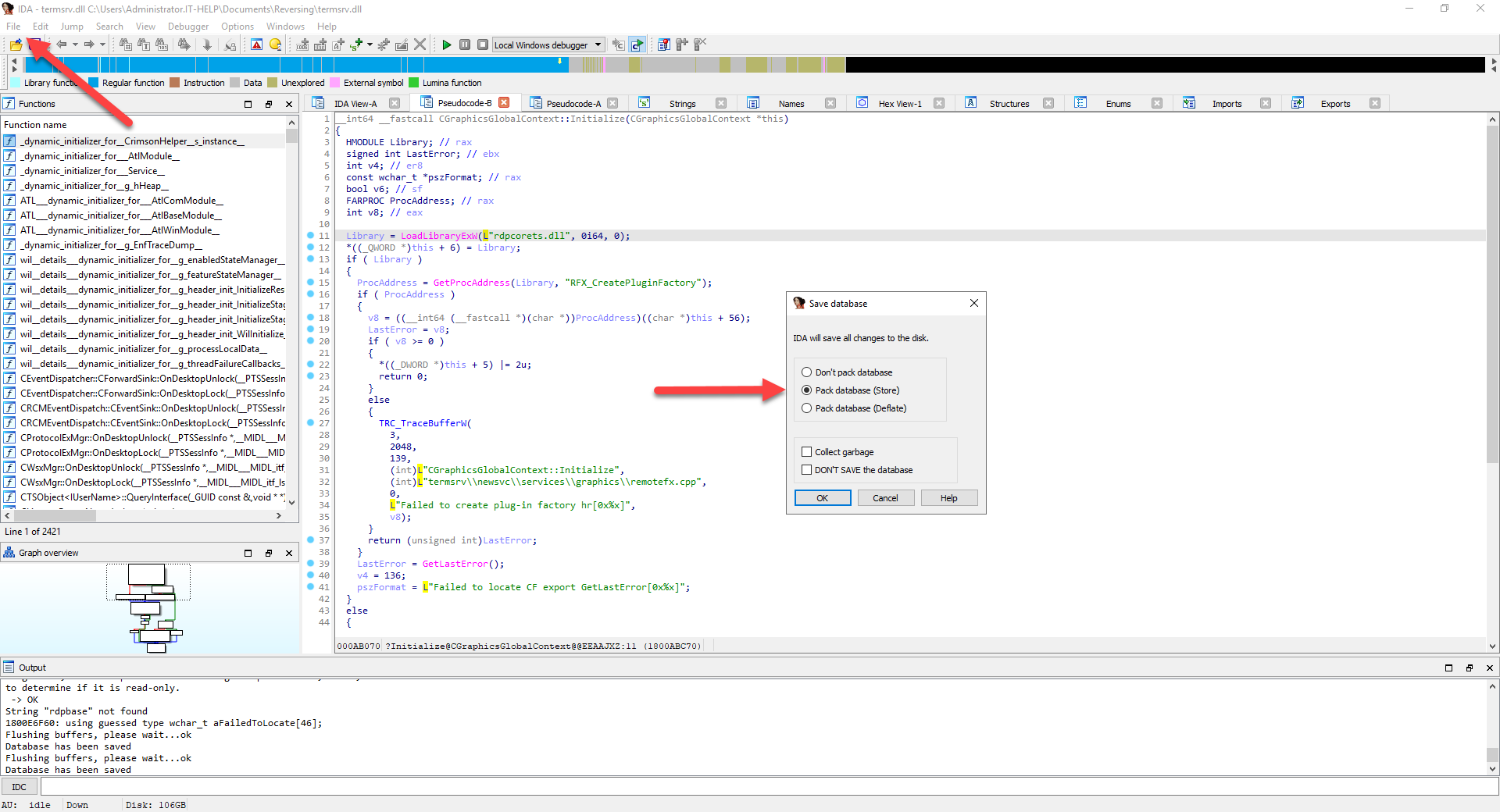Pause the debugged process
1500x812 pixels.
pyautogui.click(x=465, y=45)
